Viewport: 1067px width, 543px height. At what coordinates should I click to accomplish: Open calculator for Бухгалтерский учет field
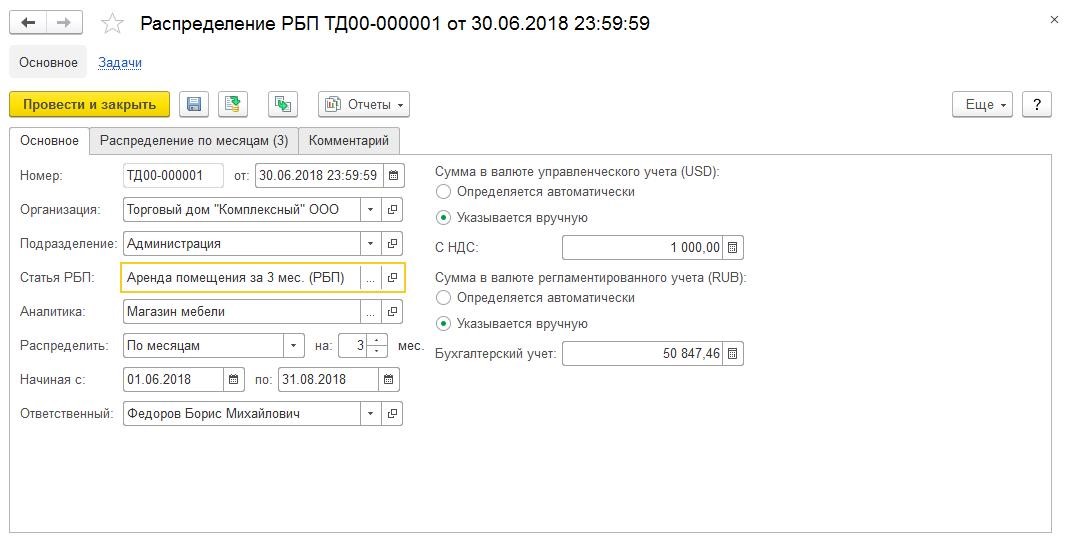[733, 354]
